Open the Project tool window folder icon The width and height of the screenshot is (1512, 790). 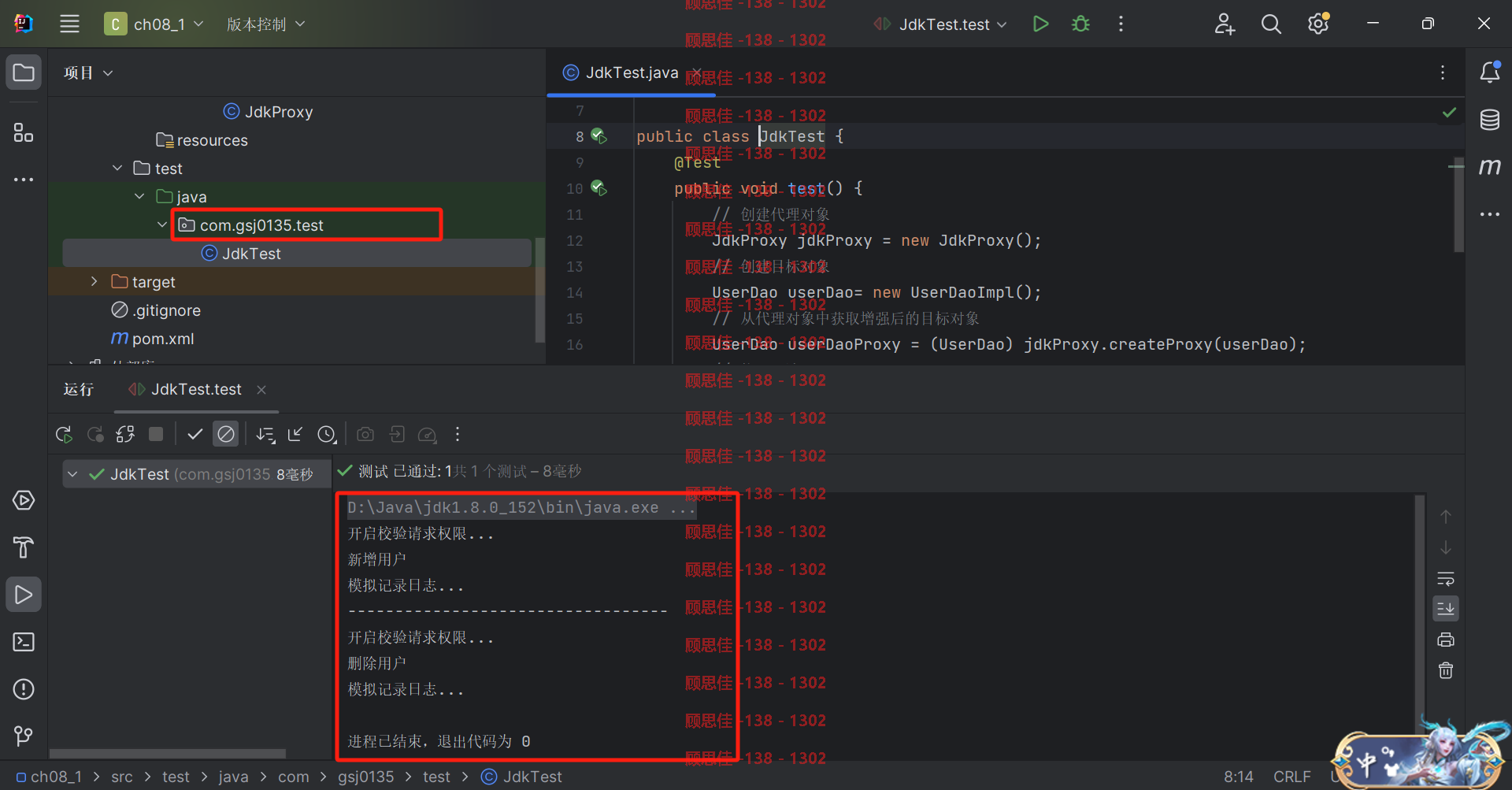coord(24,72)
